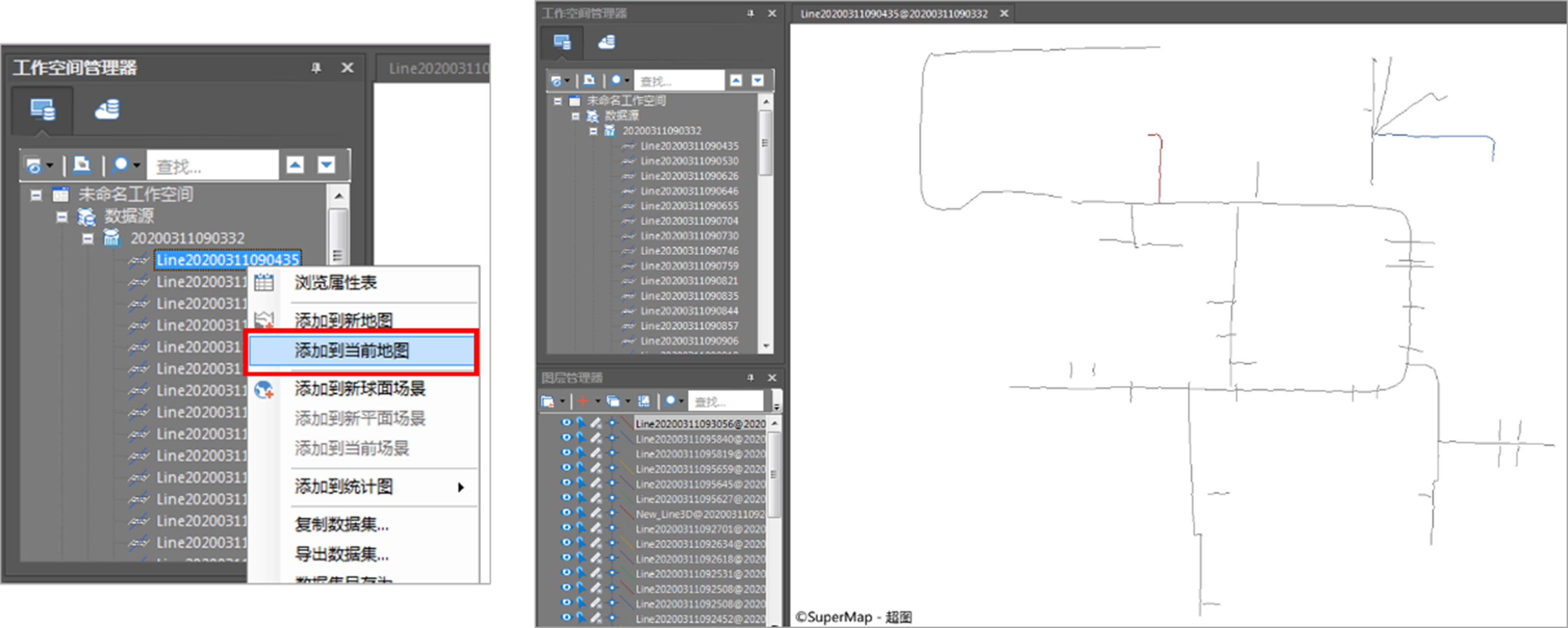Hide layer Line20200311093056 via its eye icon

566,422
